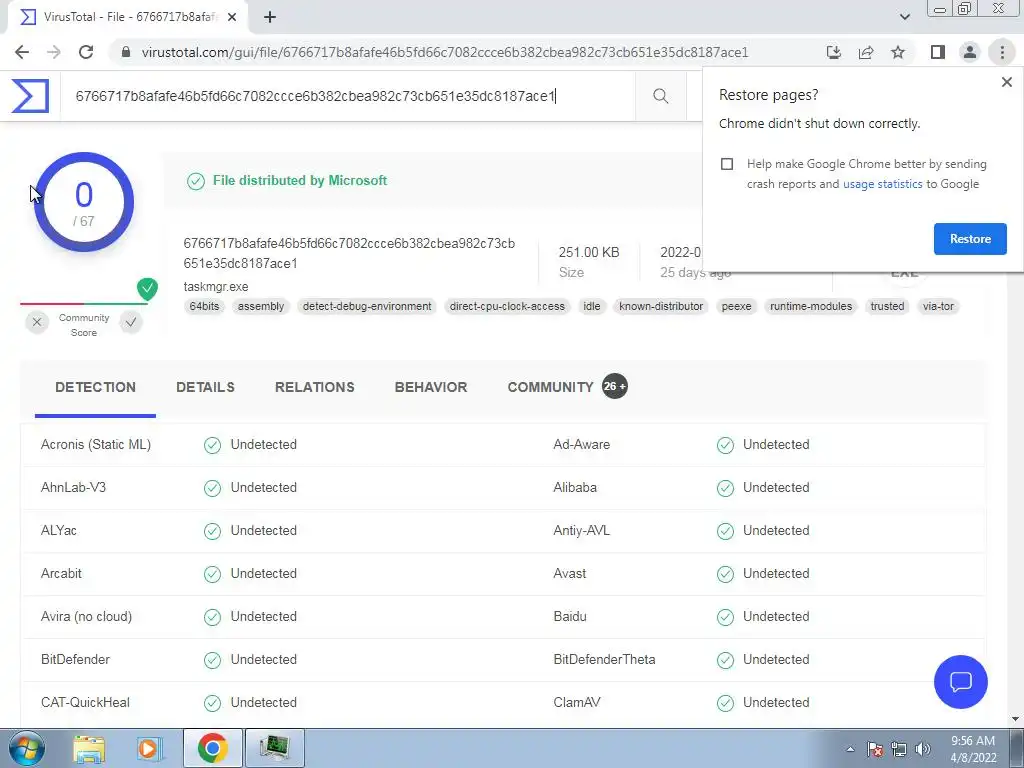Open the process monitor taskbar icon
1024x768 pixels.
pos(275,748)
